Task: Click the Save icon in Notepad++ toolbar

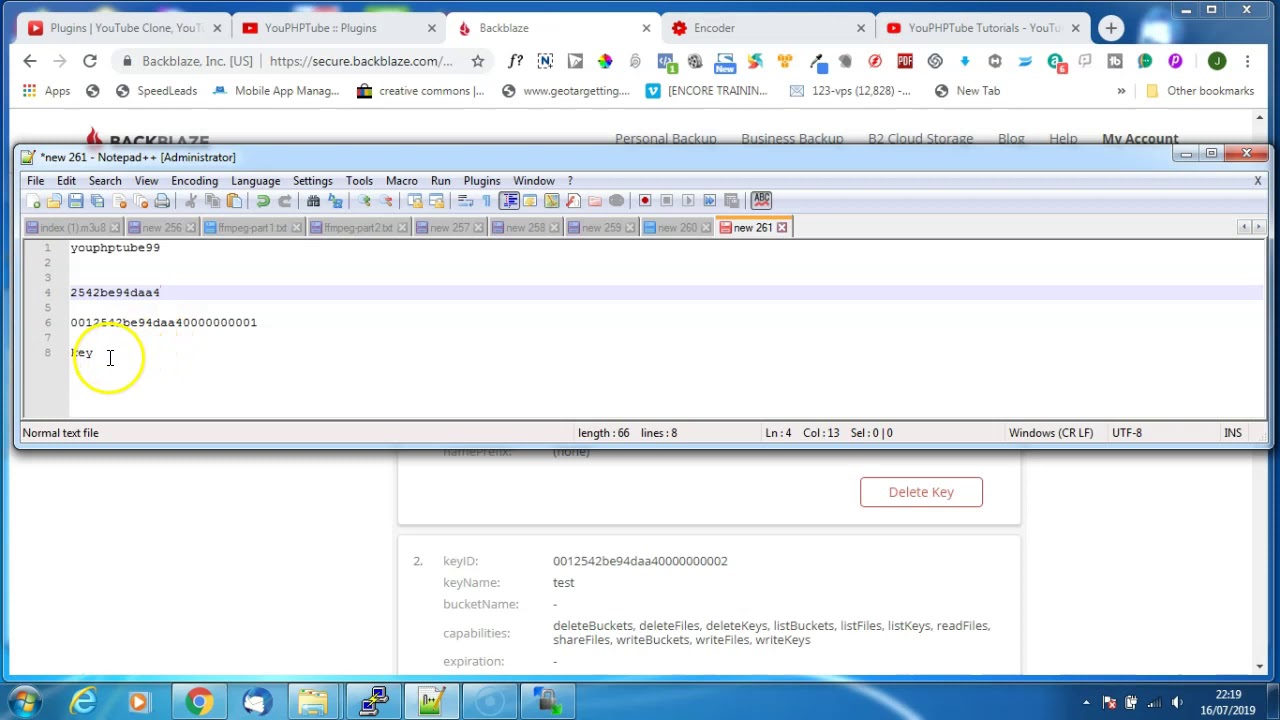Action: (x=76, y=201)
